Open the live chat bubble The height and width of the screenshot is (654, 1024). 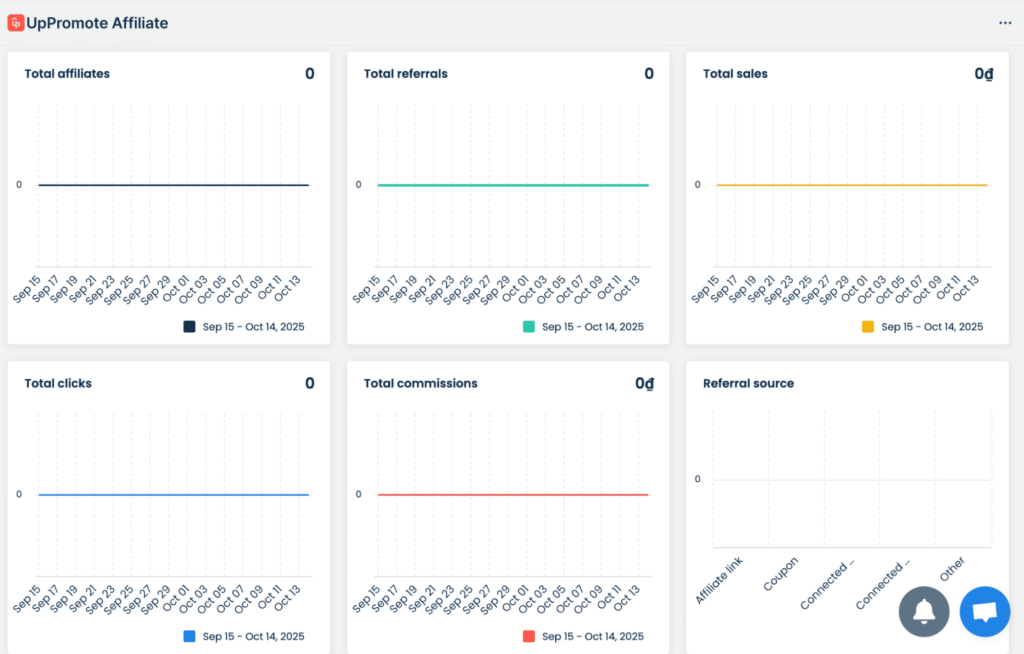click(x=984, y=611)
